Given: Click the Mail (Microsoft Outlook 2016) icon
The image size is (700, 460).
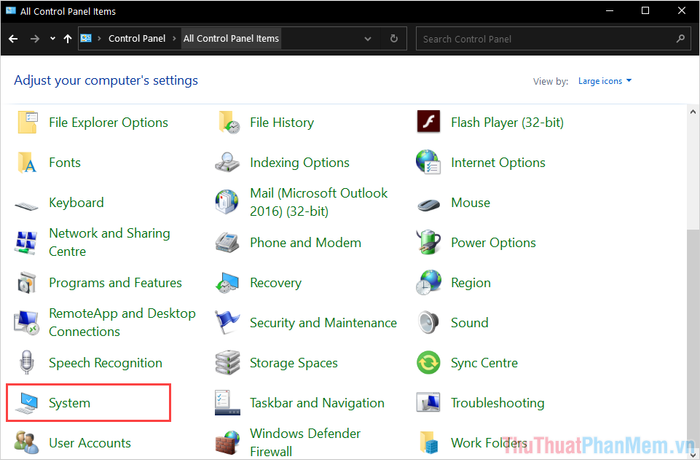Looking at the screenshot, I should (227, 202).
